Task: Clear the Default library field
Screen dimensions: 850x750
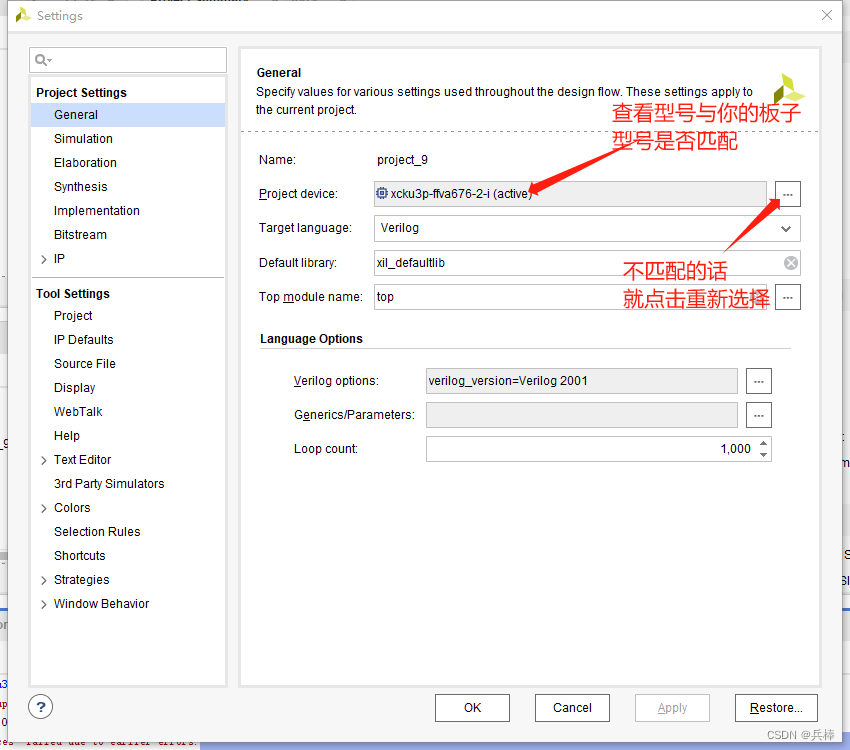Action: click(x=791, y=263)
